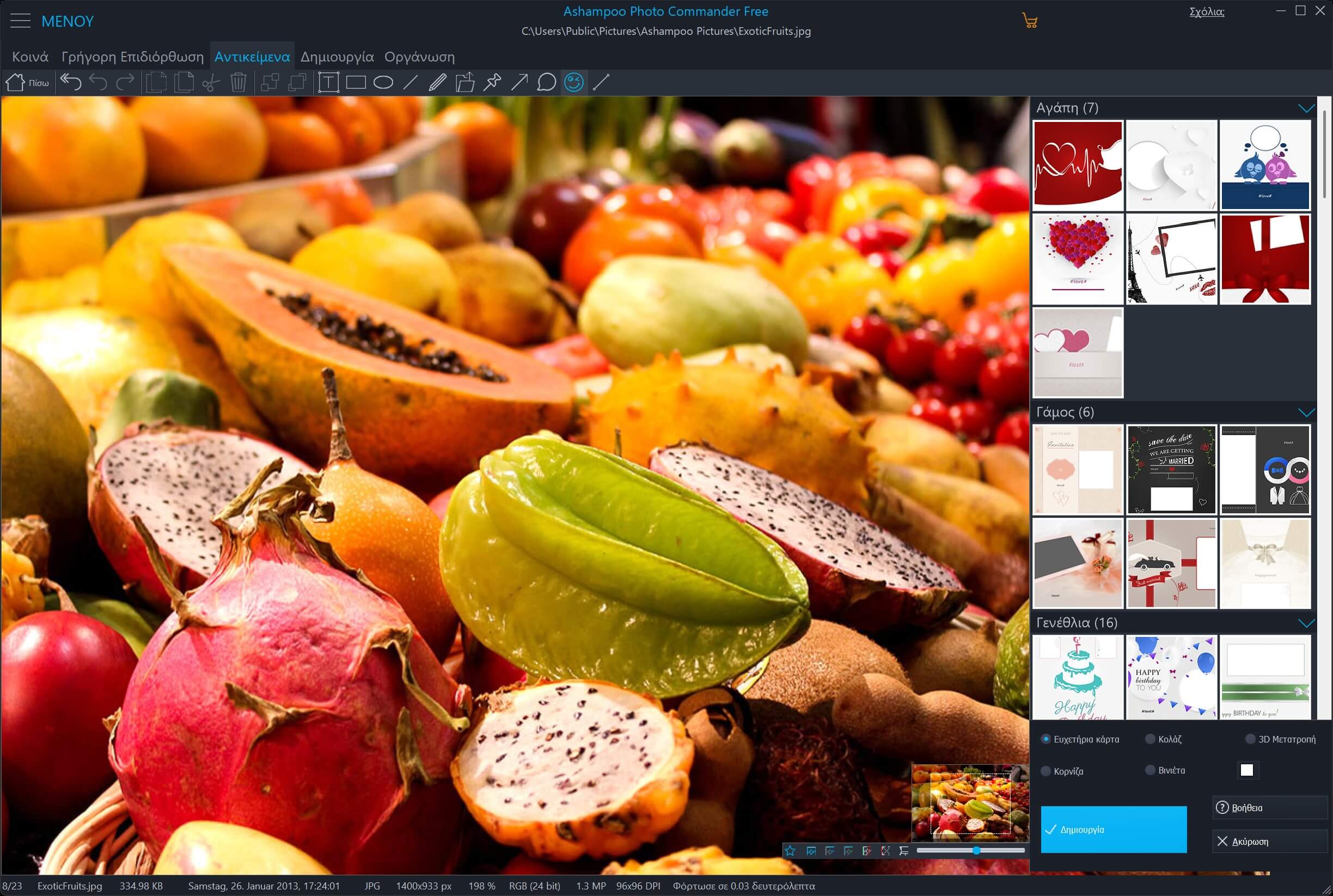Choose the pencil drawing tool

pyautogui.click(x=437, y=82)
